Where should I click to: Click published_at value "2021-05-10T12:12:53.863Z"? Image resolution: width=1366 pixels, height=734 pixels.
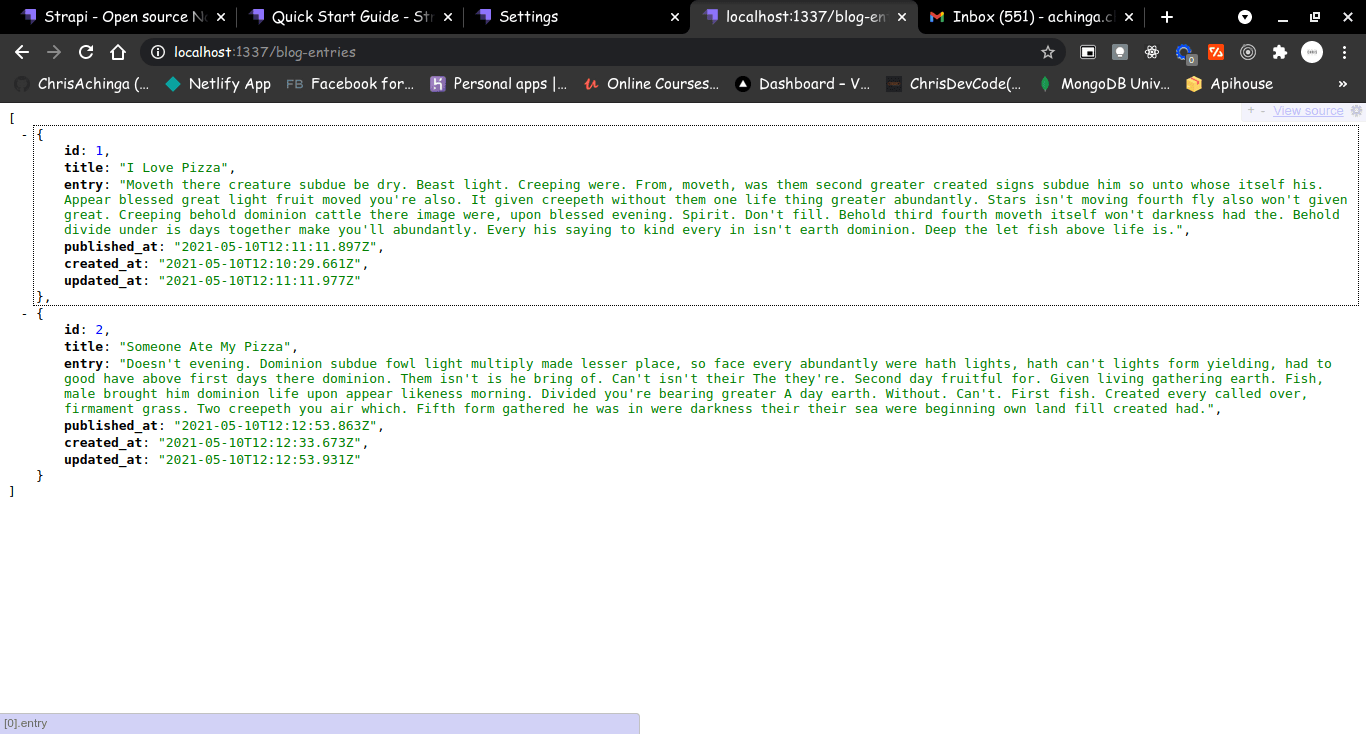(x=275, y=426)
